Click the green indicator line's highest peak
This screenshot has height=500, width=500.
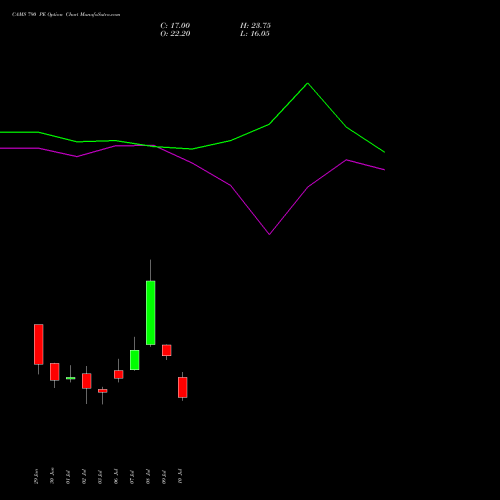(307, 83)
